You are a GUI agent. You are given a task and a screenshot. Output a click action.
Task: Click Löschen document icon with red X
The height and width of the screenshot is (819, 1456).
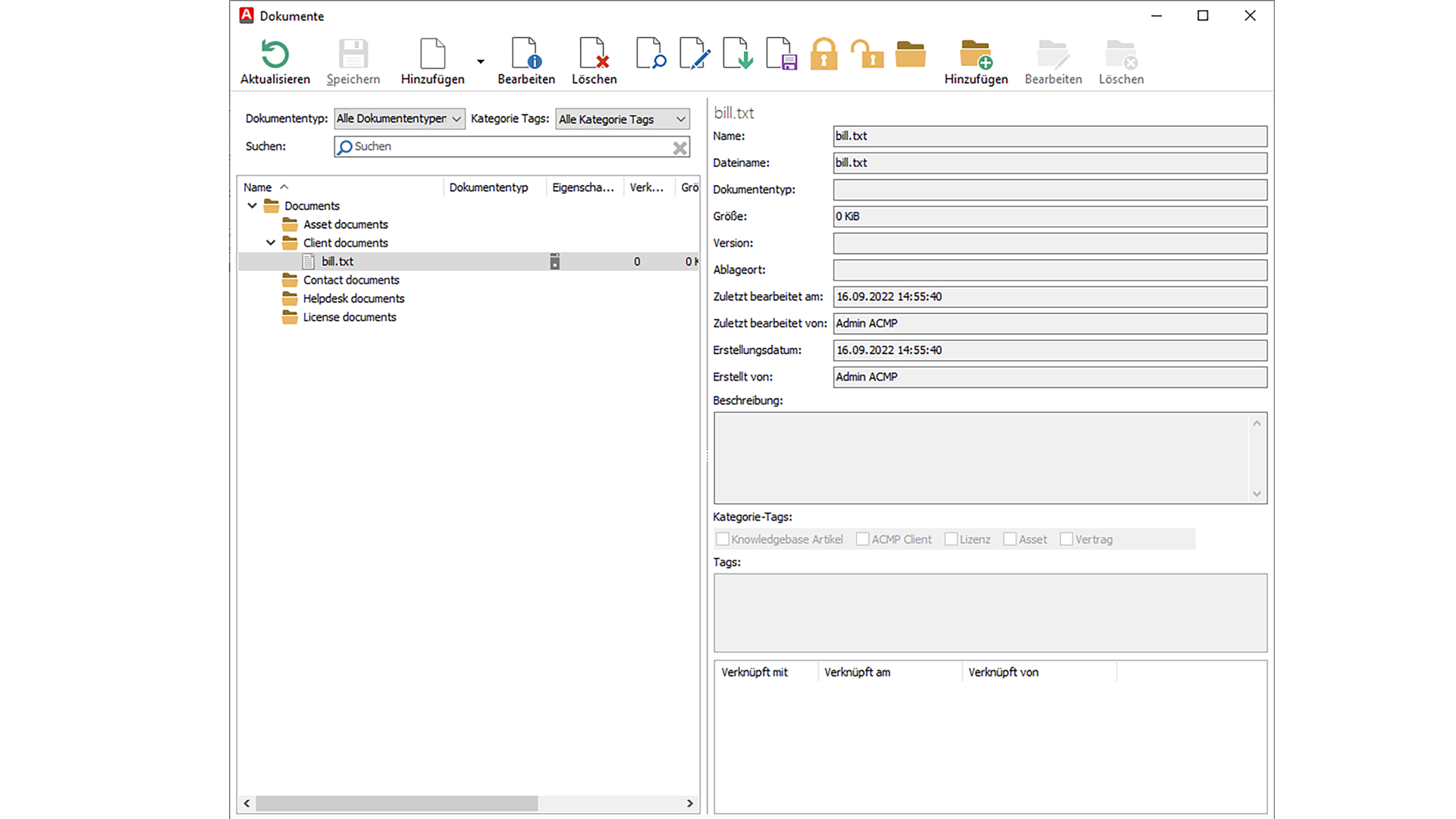click(594, 55)
